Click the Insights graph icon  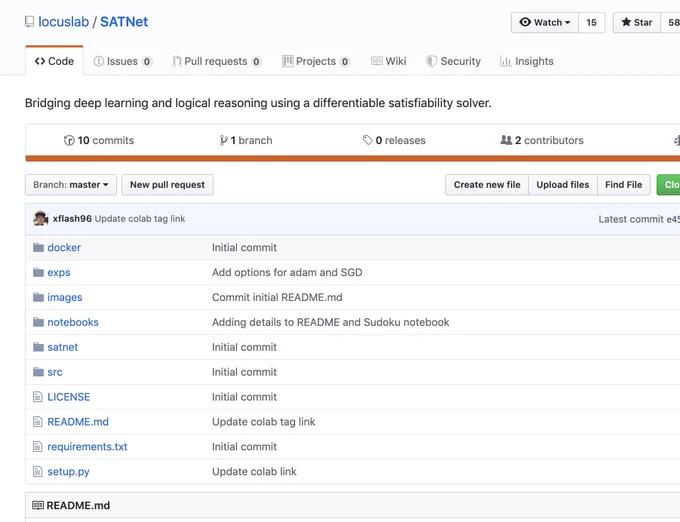[505, 61]
